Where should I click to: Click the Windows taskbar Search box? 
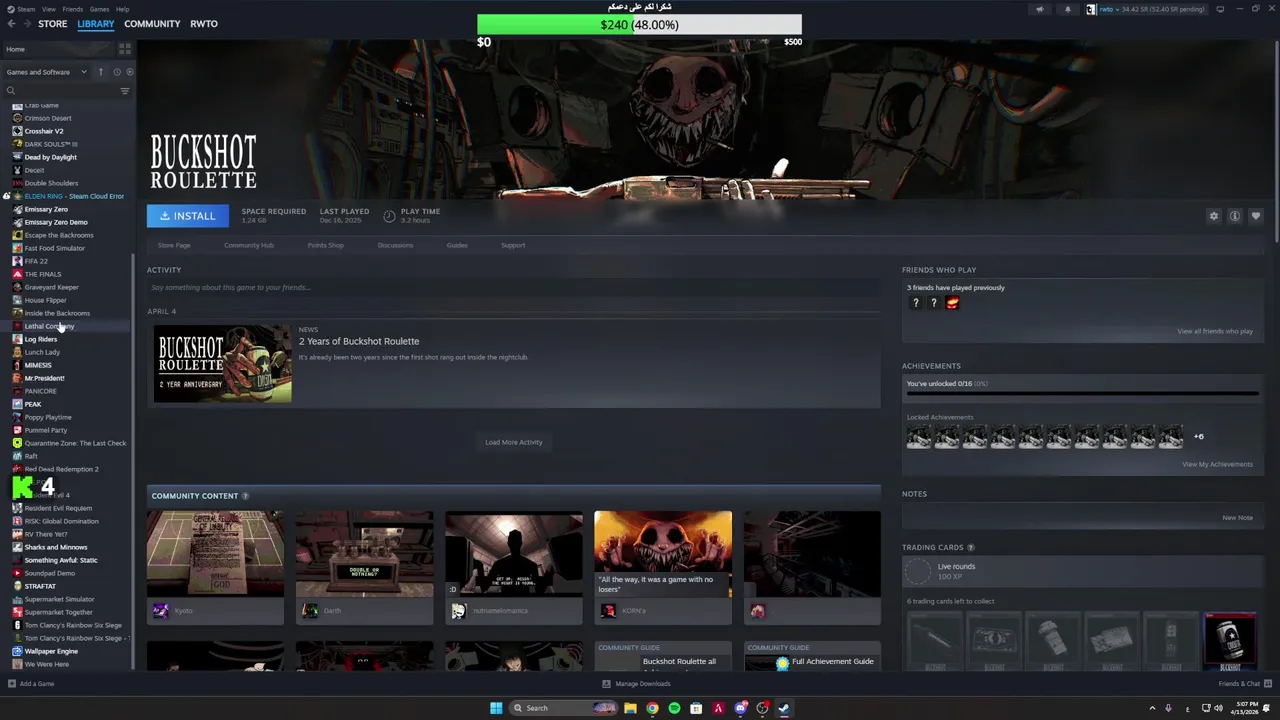point(563,708)
